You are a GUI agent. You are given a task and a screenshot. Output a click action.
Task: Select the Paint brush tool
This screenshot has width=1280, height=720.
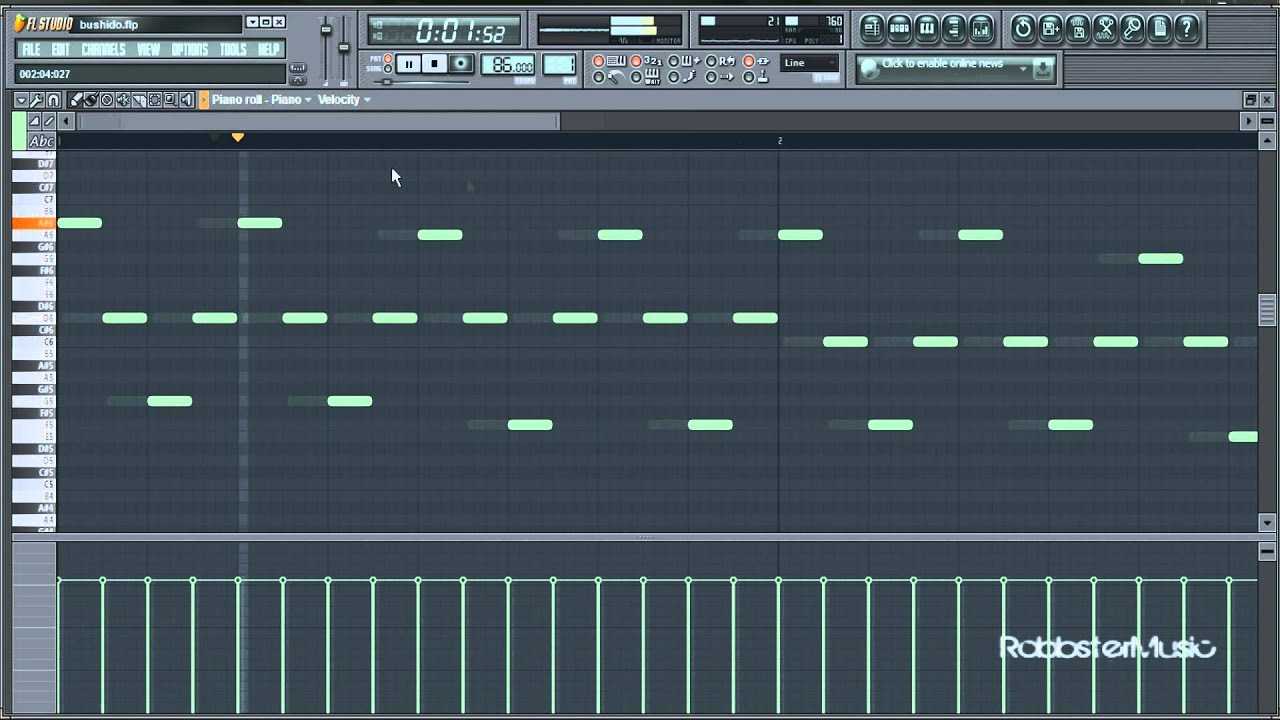coord(90,100)
